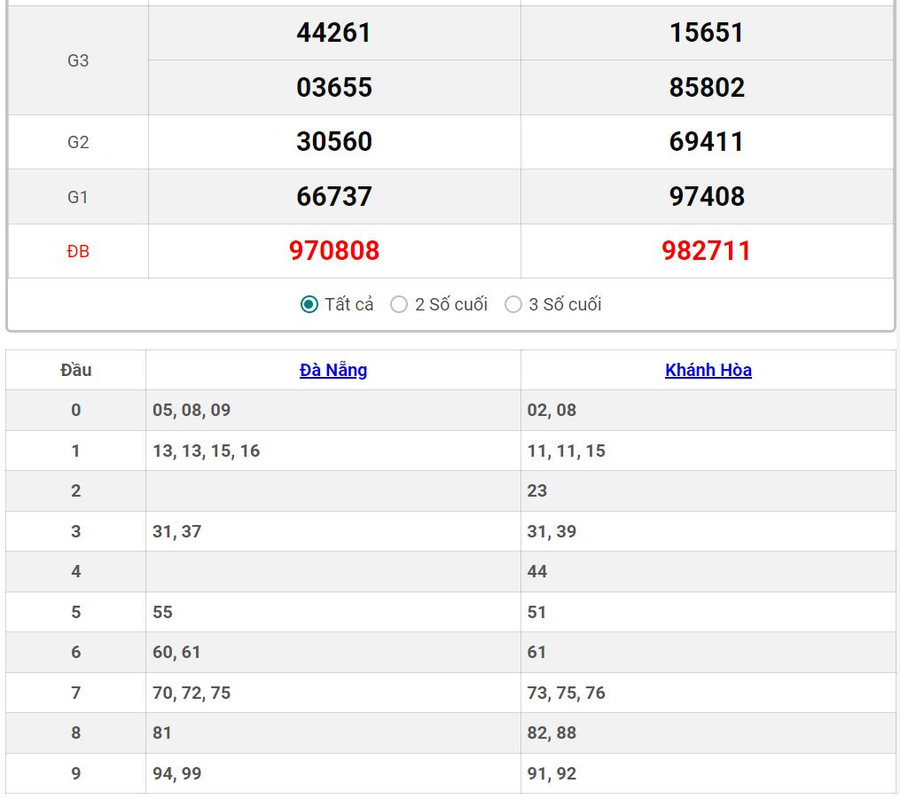
Task: Click the G2 number 30560
Action: (334, 142)
